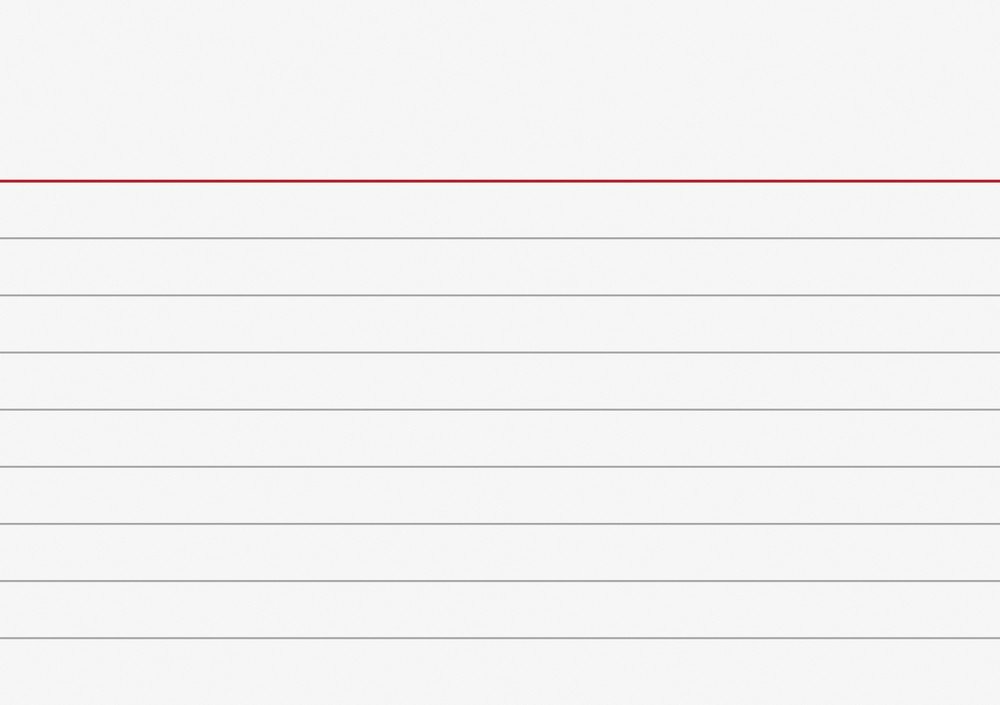Click the red line's far right end
Image resolution: width=1000 pixels, height=705 pixels.
(x=997, y=181)
